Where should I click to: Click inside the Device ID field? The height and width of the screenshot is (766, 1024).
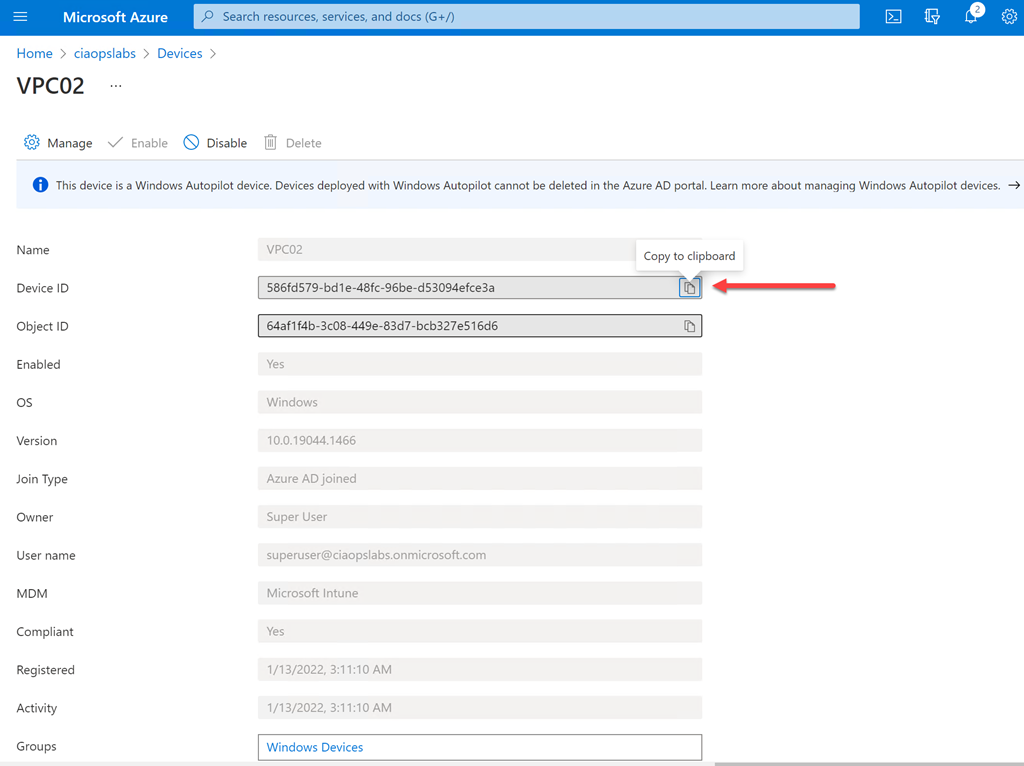click(x=465, y=288)
